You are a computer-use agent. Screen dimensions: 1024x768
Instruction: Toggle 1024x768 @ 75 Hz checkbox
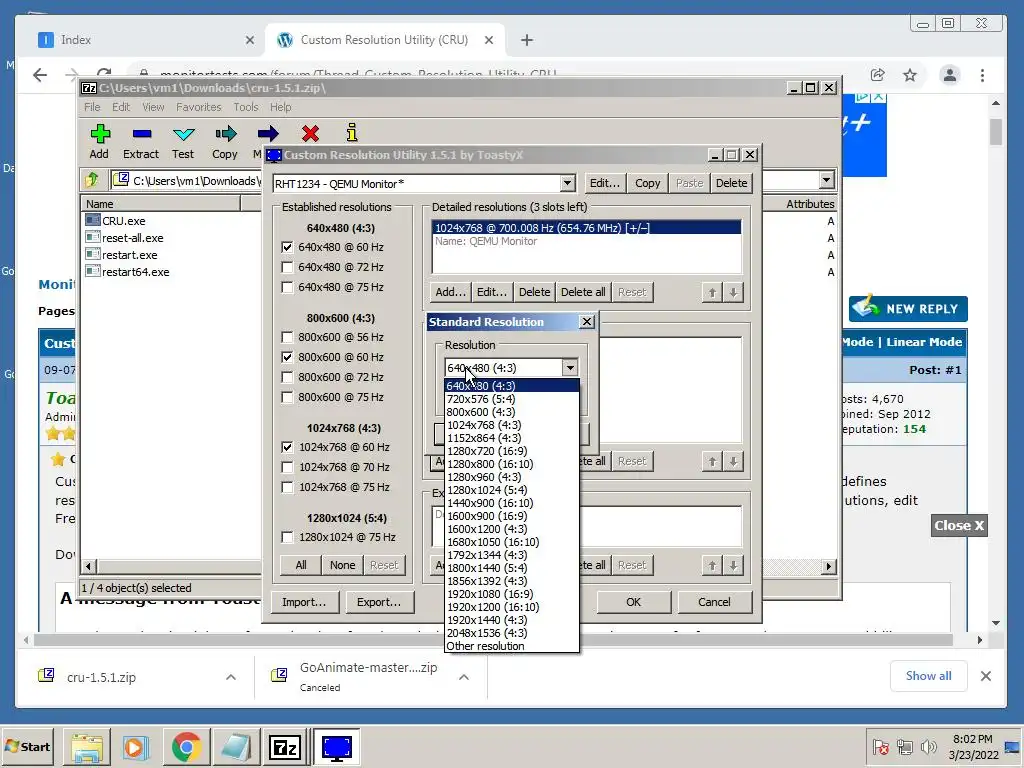click(x=287, y=487)
